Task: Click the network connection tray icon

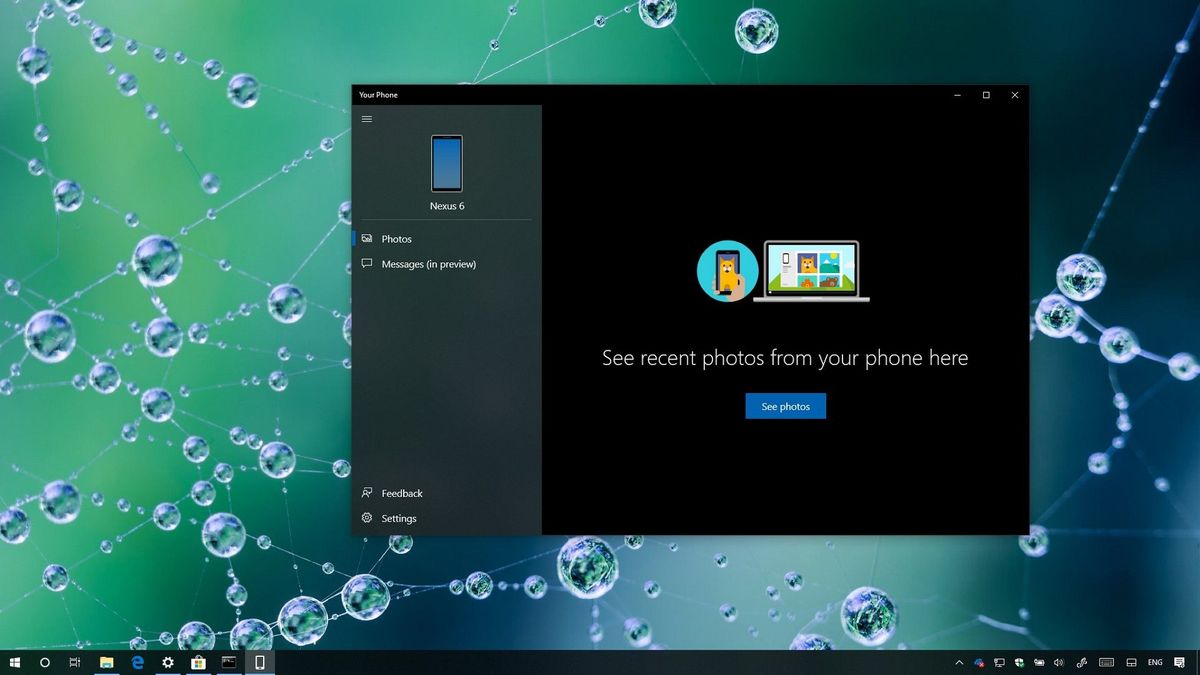Action: click(999, 663)
